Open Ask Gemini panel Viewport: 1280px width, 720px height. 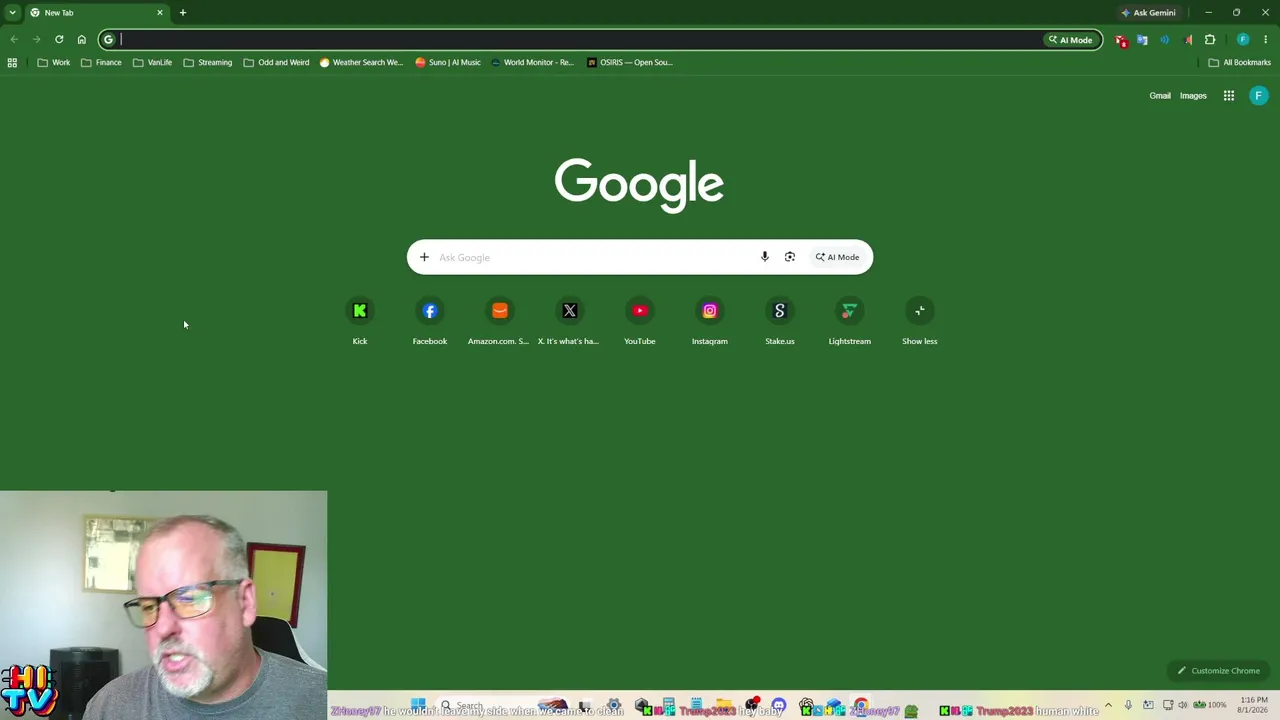[x=1148, y=13]
